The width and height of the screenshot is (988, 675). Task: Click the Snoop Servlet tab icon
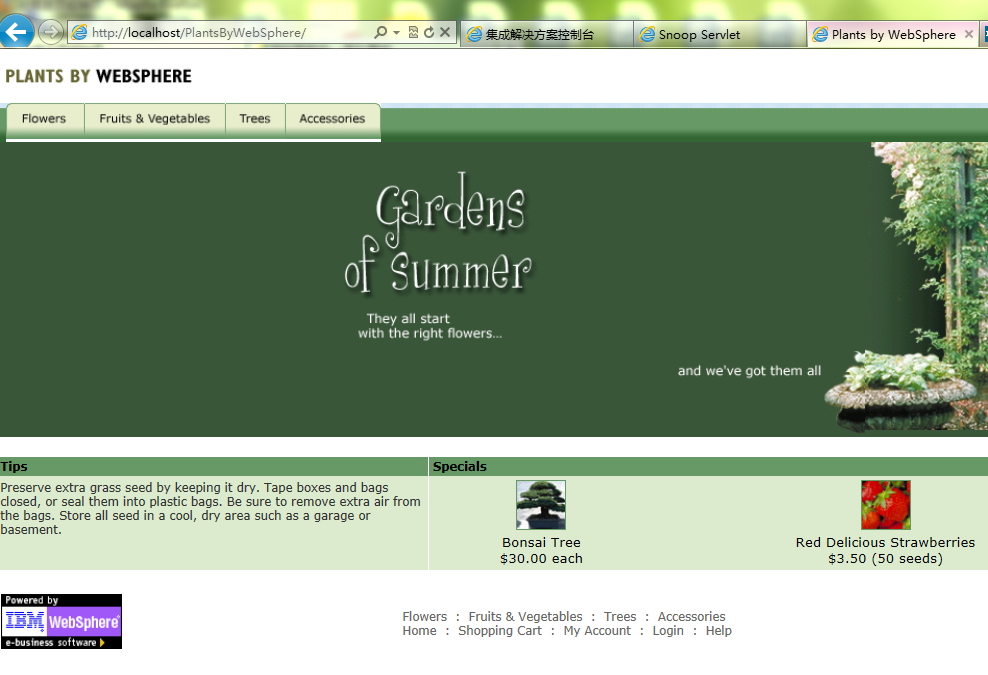647,35
